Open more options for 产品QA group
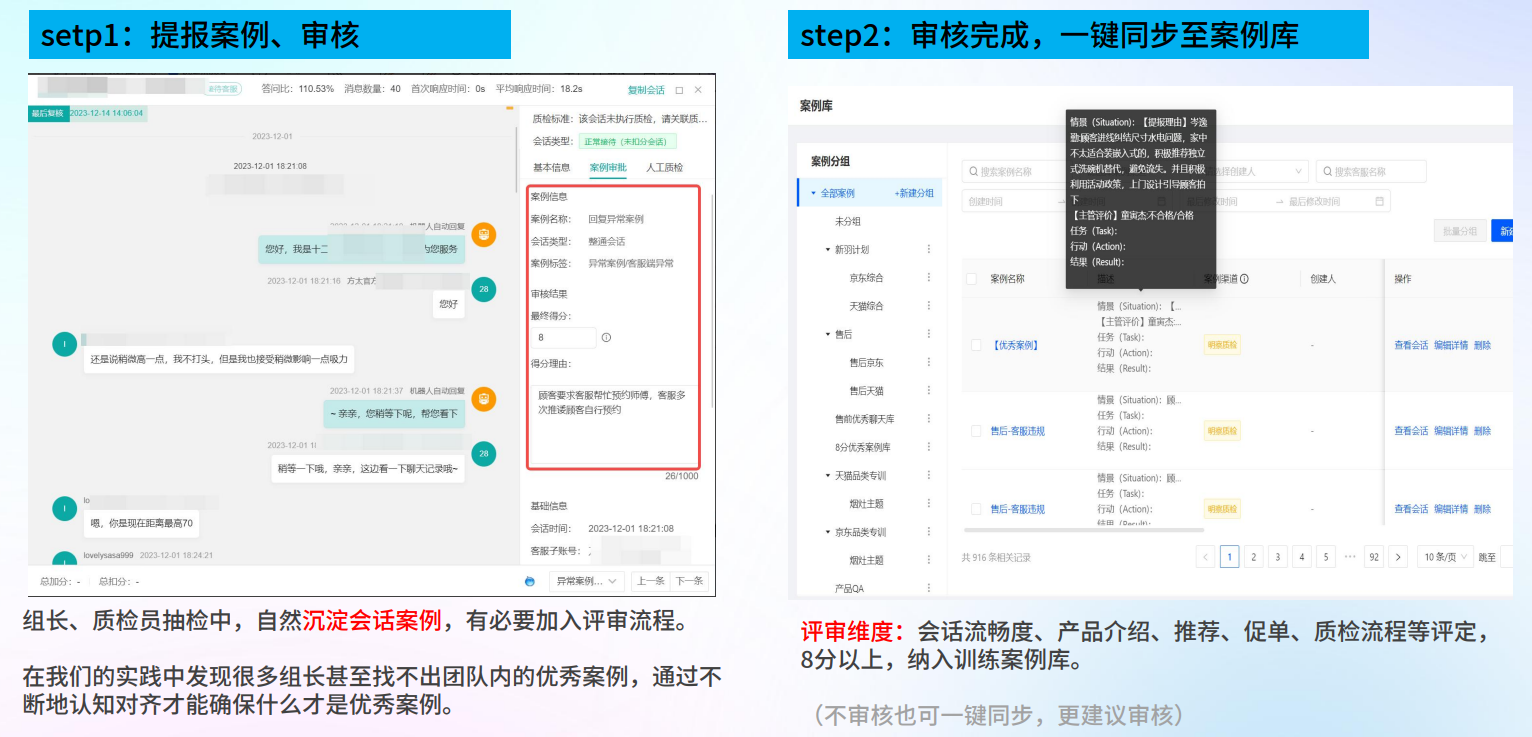The image size is (1532, 737). click(x=928, y=588)
